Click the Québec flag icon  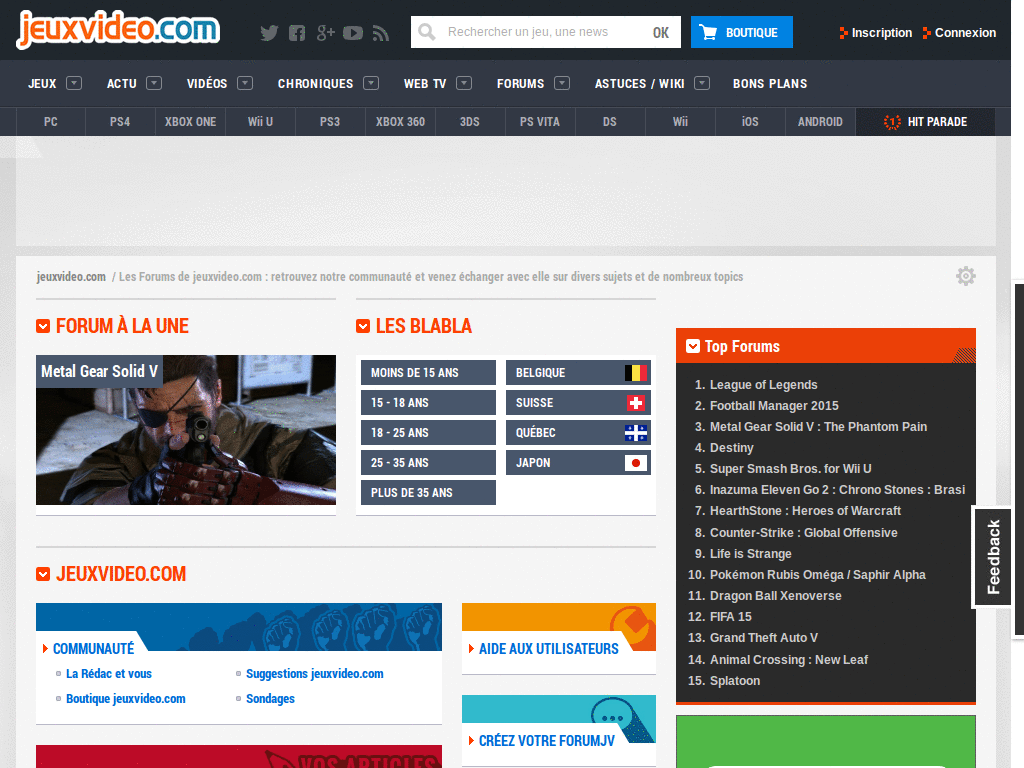pos(635,433)
